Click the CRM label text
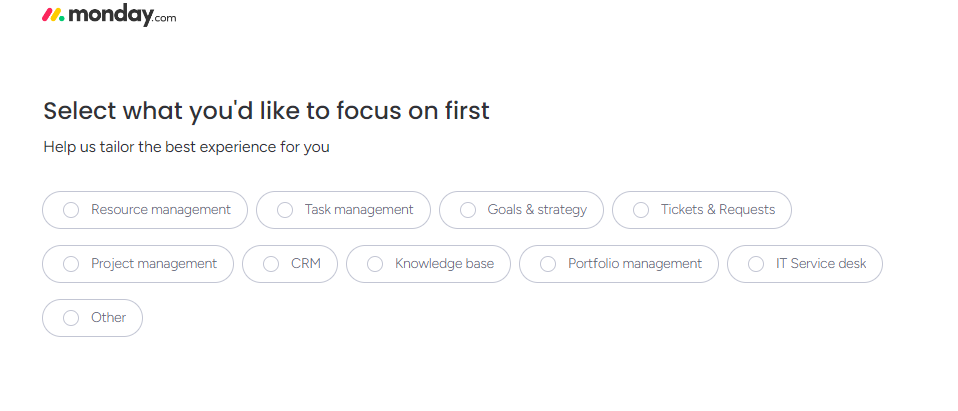This screenshot has width=958, height=411. tap(306, 264)
